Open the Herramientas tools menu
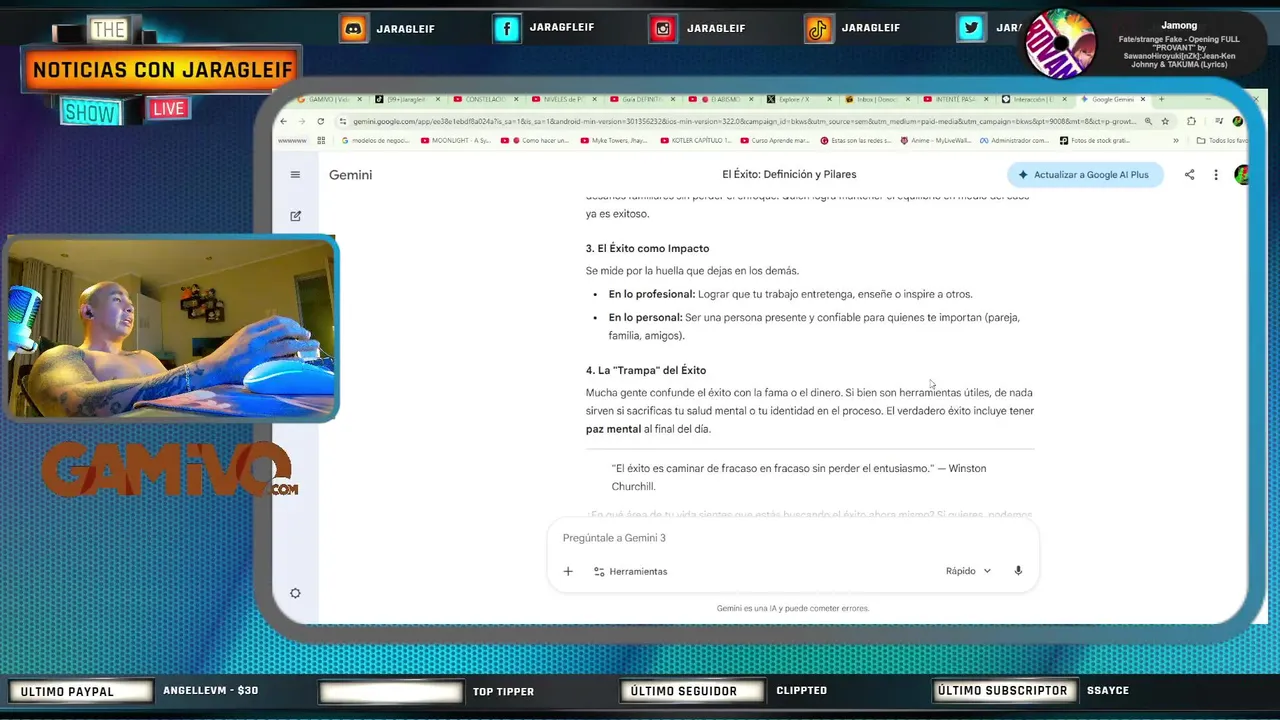Screen dimensions: 1280x720 click(x=630, y=571)
